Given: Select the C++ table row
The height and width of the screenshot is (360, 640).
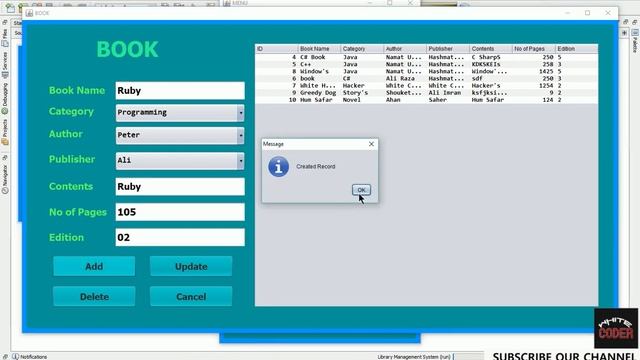Looking at the screenshot, I should 427,64.
